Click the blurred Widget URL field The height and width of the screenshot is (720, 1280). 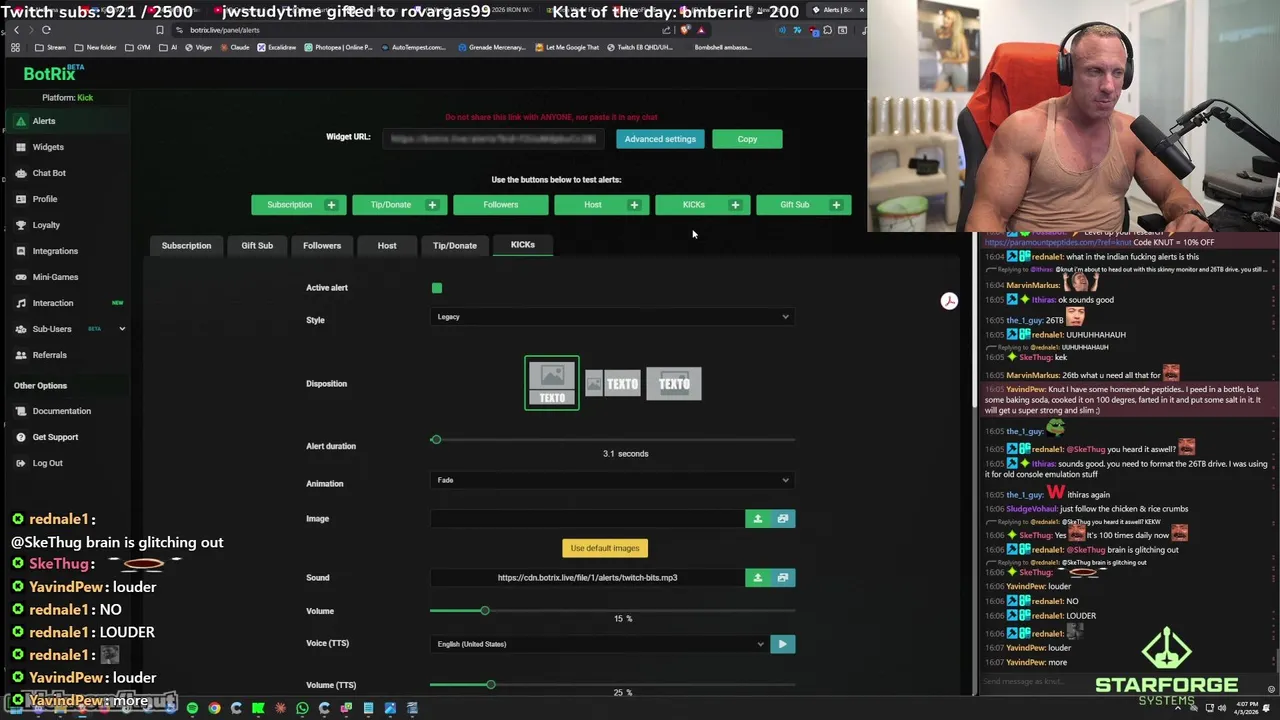[494, 139]
